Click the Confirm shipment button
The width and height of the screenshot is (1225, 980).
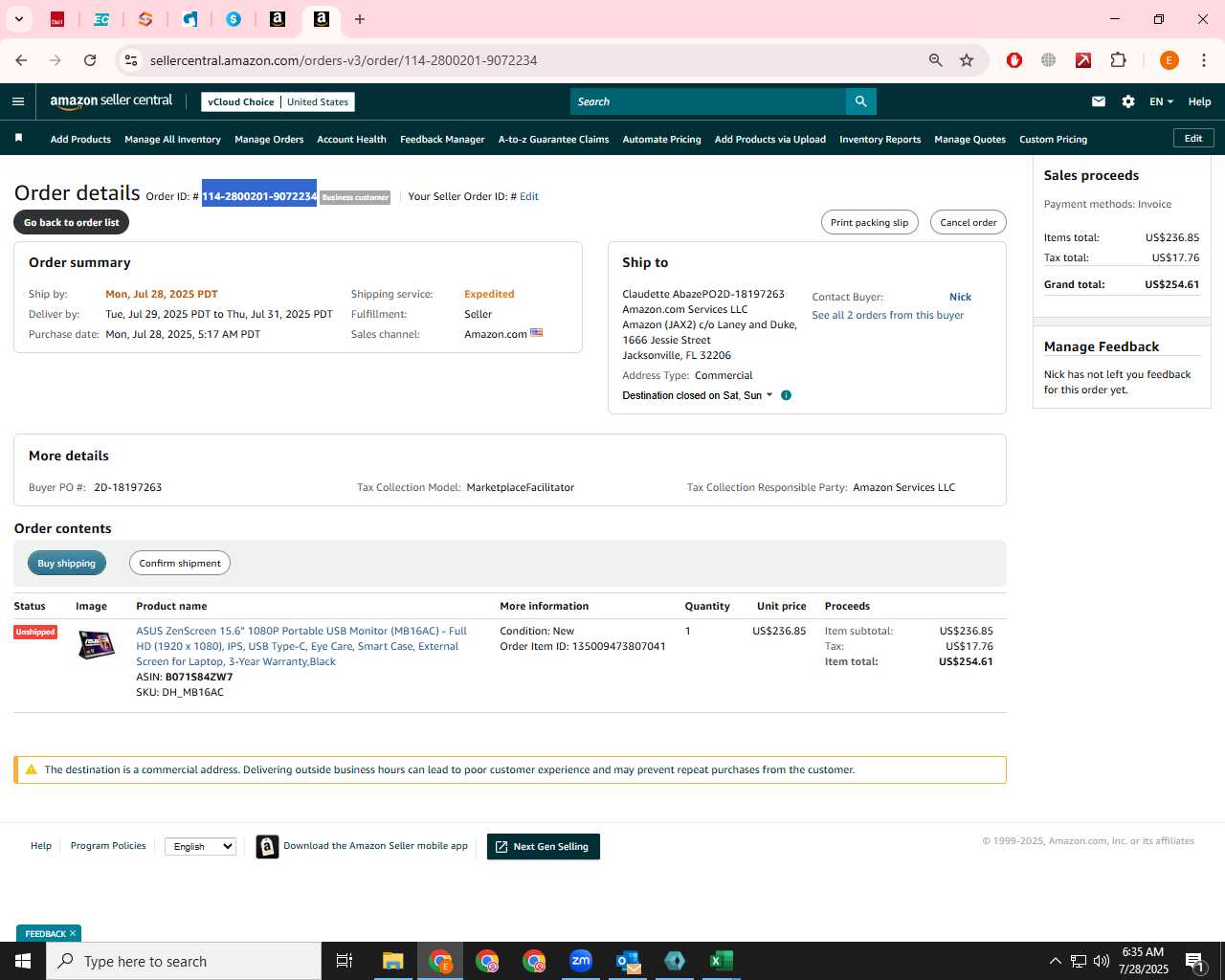tap(179, 563)
